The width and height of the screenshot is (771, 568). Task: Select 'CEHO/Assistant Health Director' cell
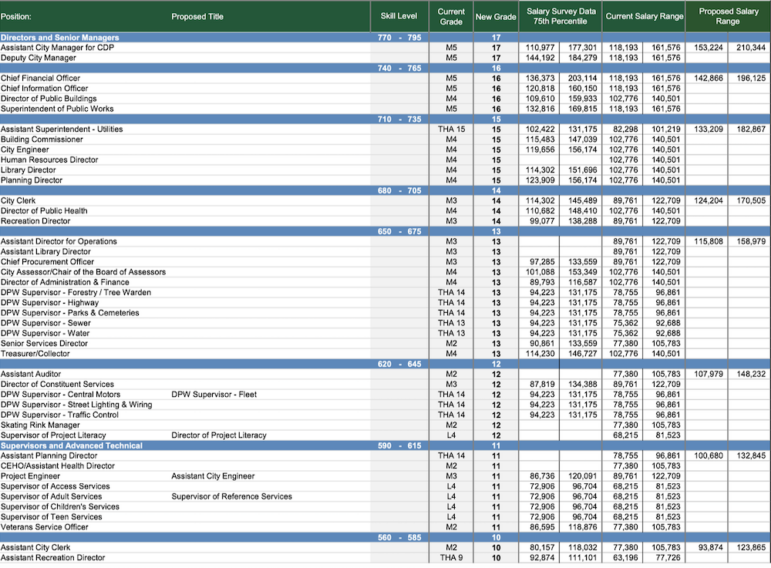pyautogui.click(x=58, y=466)
